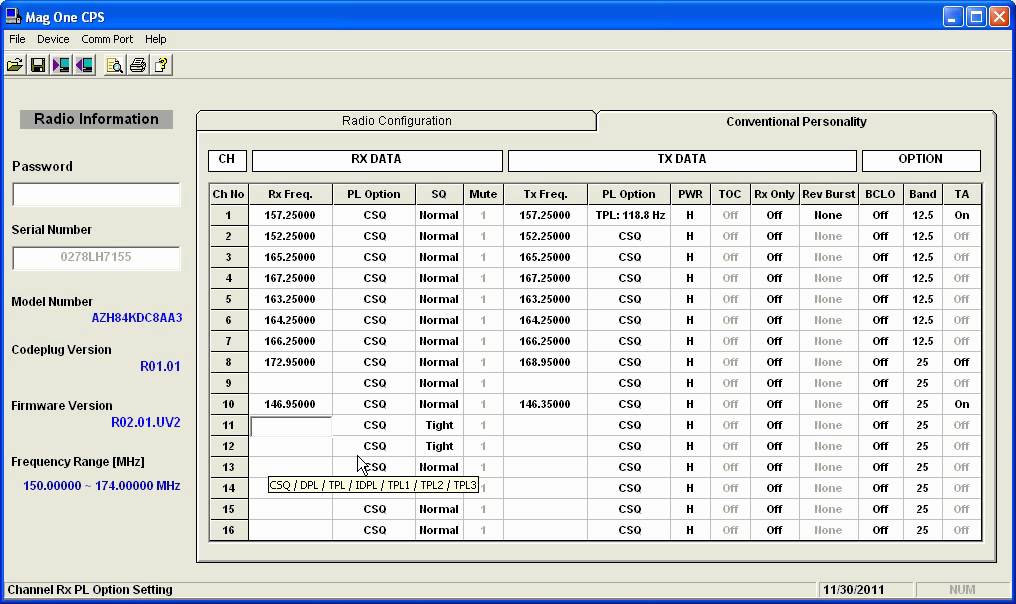Click the Radio Information heading
Viewport: 1016px width, 604px height.
pos(96,119)
